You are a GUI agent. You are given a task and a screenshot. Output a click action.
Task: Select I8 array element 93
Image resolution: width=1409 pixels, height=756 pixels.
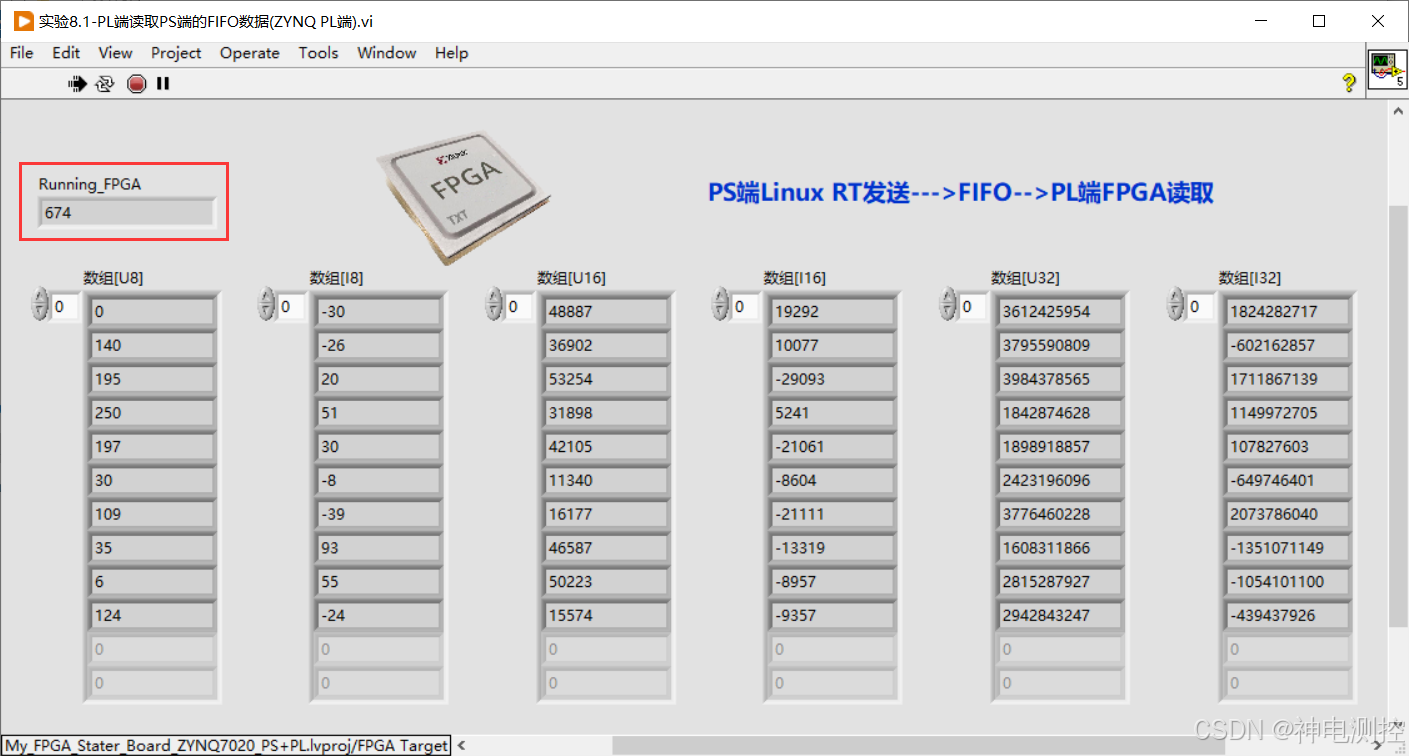point(379,548)
